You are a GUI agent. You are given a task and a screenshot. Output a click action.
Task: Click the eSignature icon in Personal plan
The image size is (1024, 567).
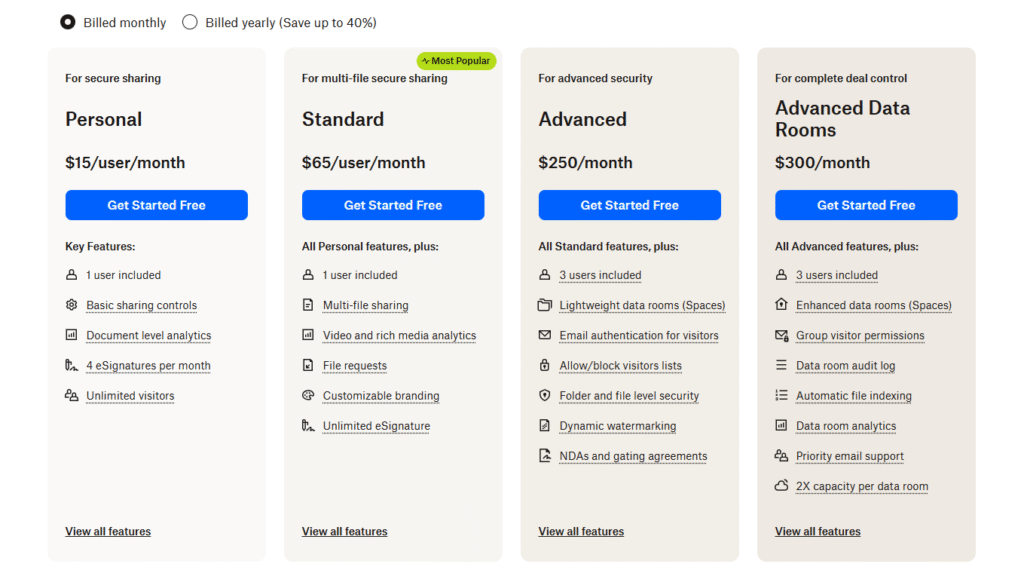(71, 366)
